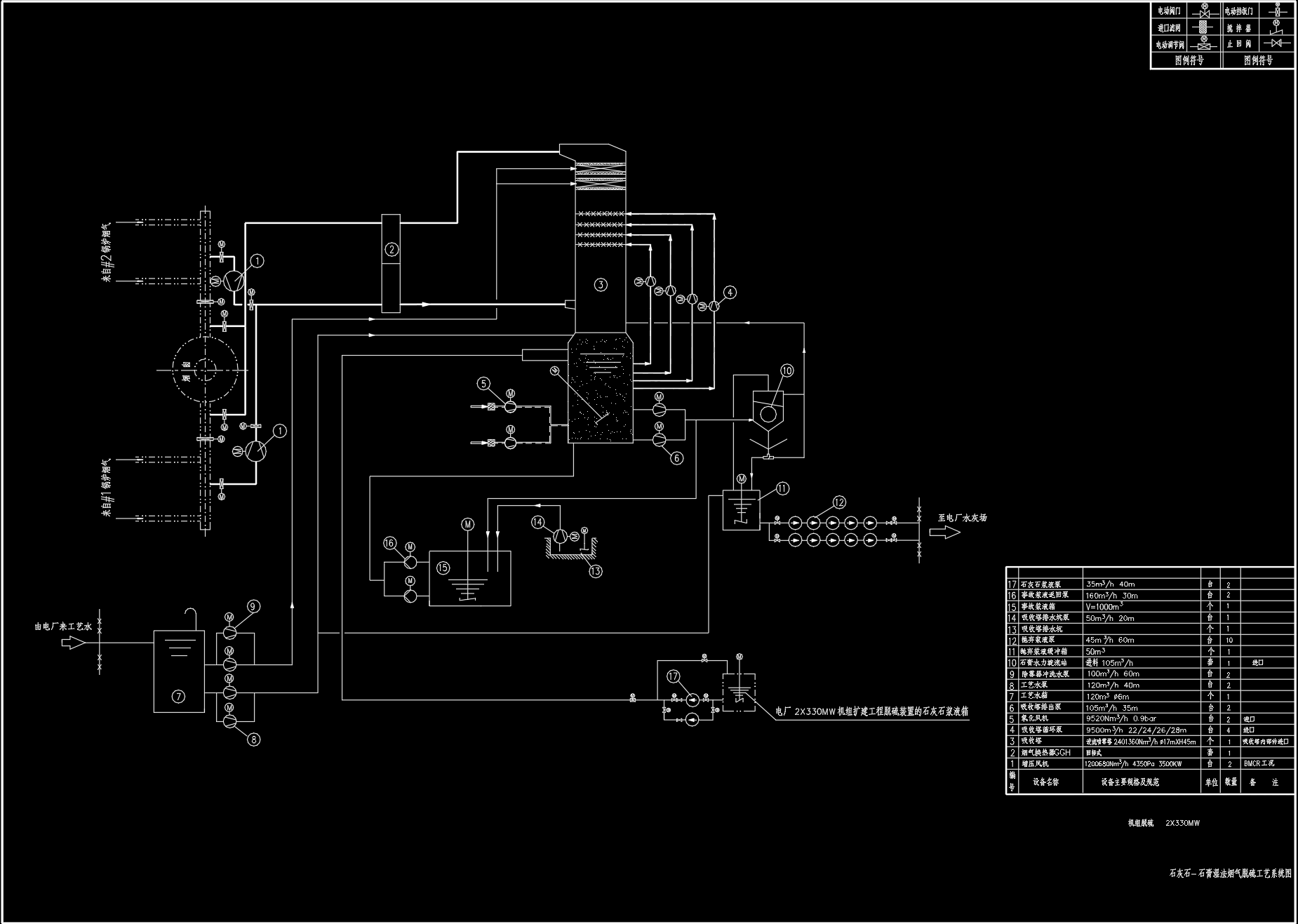The height and width of the screenshot is (924, 1298).
Task: Select balloon number 17 at limestone slurry pump
Action: (674, 676)
